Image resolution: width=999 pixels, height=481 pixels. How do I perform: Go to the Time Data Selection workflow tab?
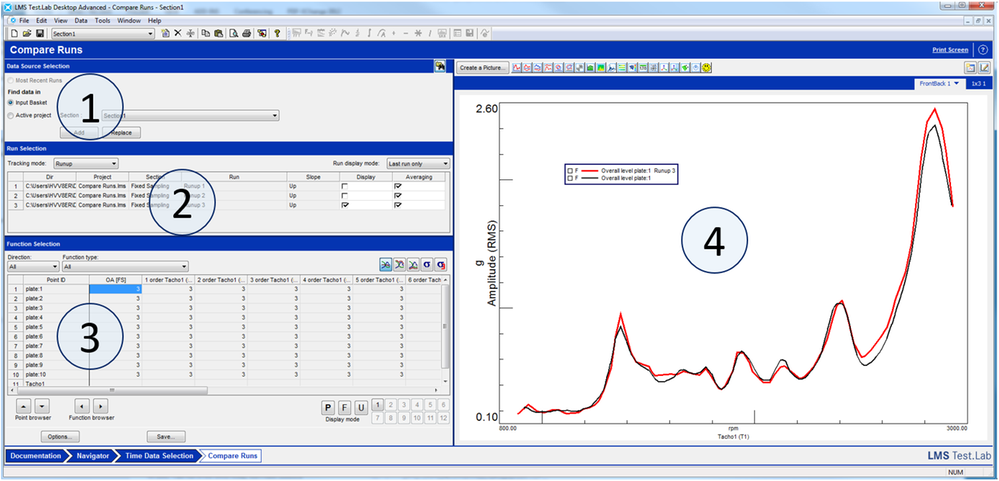pos(159,456)
